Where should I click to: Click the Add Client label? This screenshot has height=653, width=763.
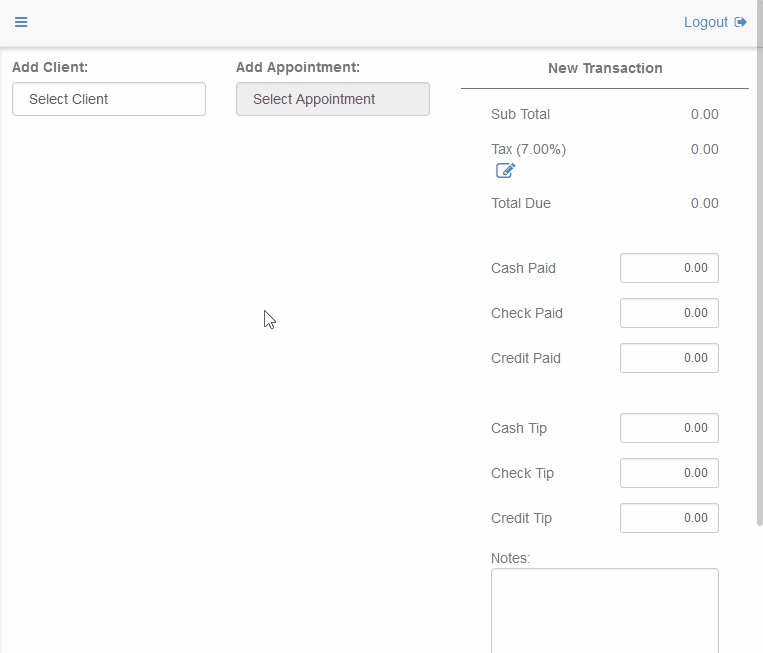50,67
